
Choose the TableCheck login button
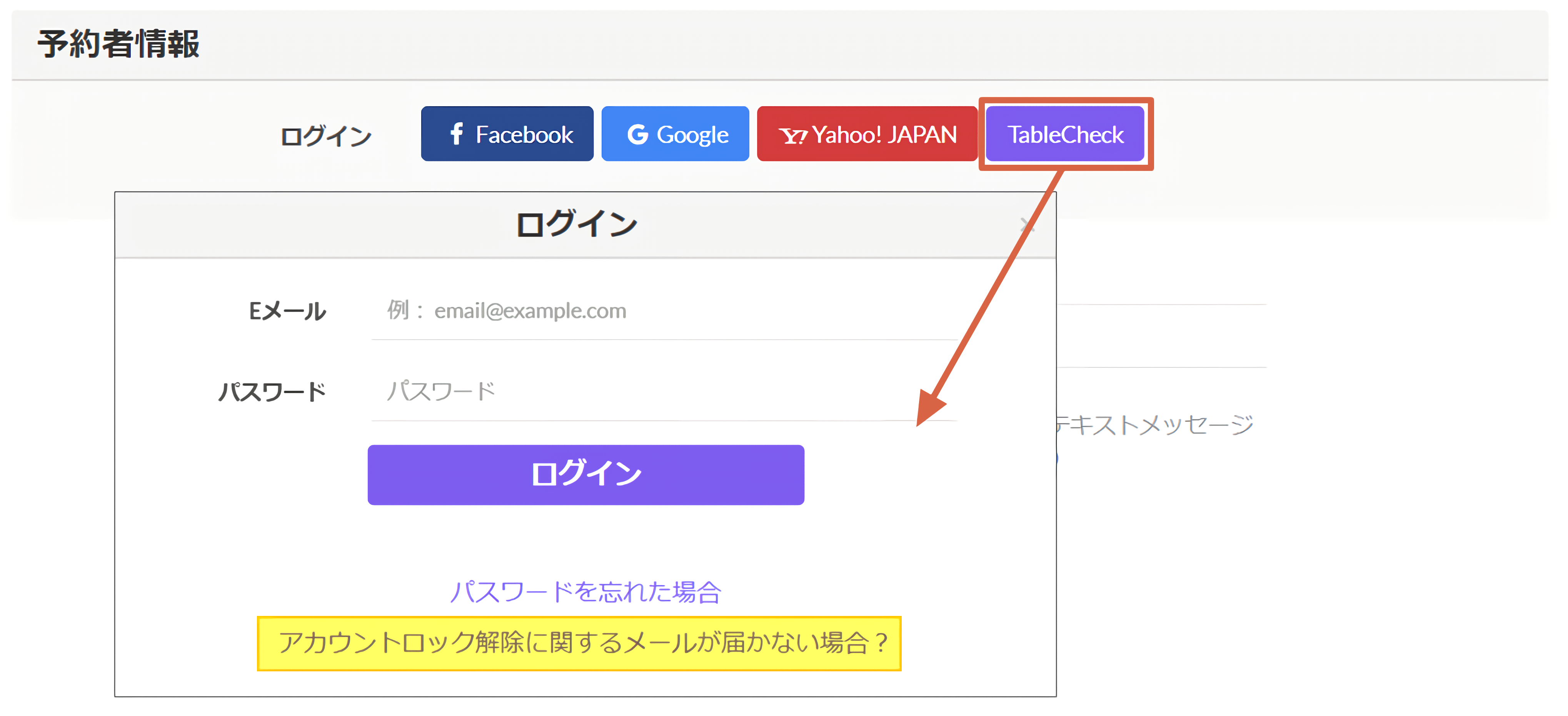(1064, 134)
